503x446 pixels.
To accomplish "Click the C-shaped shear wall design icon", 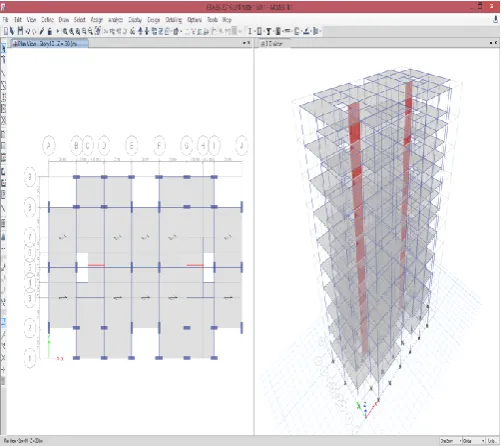I will pyautogui.click(x=296, y=31).
